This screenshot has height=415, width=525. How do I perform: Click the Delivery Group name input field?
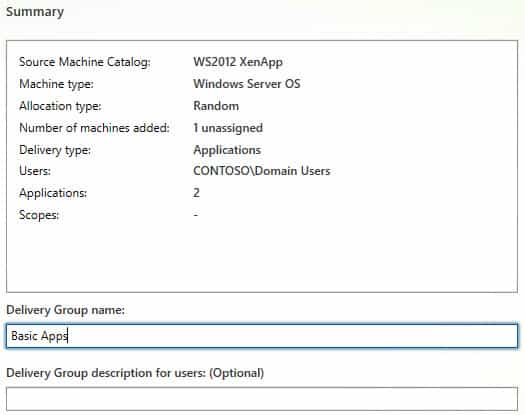(262, 336)
